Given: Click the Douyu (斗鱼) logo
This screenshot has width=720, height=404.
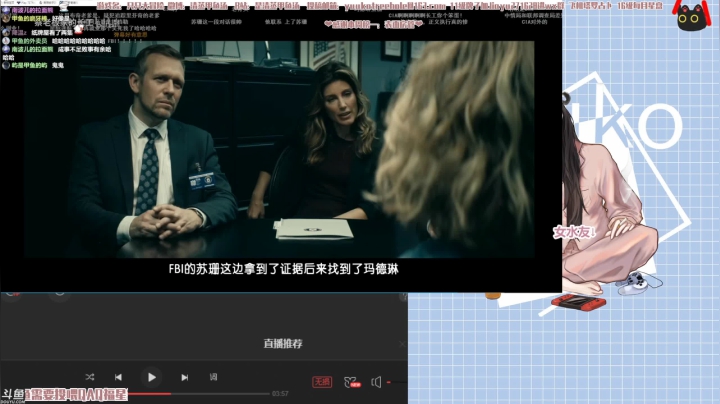Looking at the screenshot, I should point(13,395).
